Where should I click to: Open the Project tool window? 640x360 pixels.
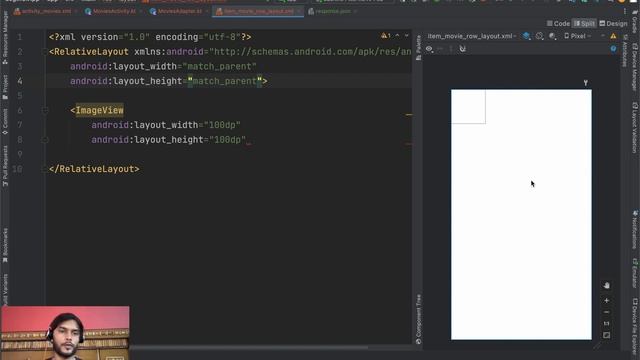point(5,87)
